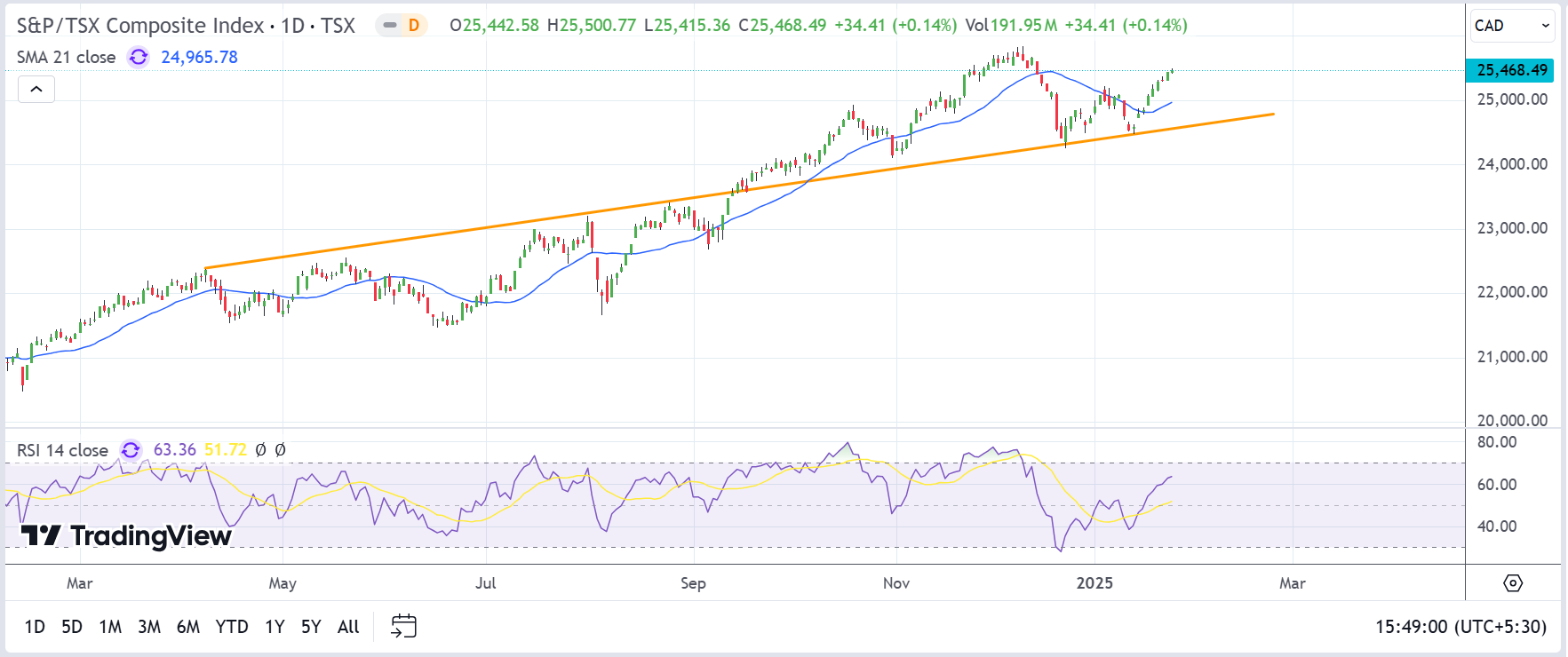1568x657 pixels.
Task: Click the 60.00 RSI axis label
Action: click(x=1497, y=485)
